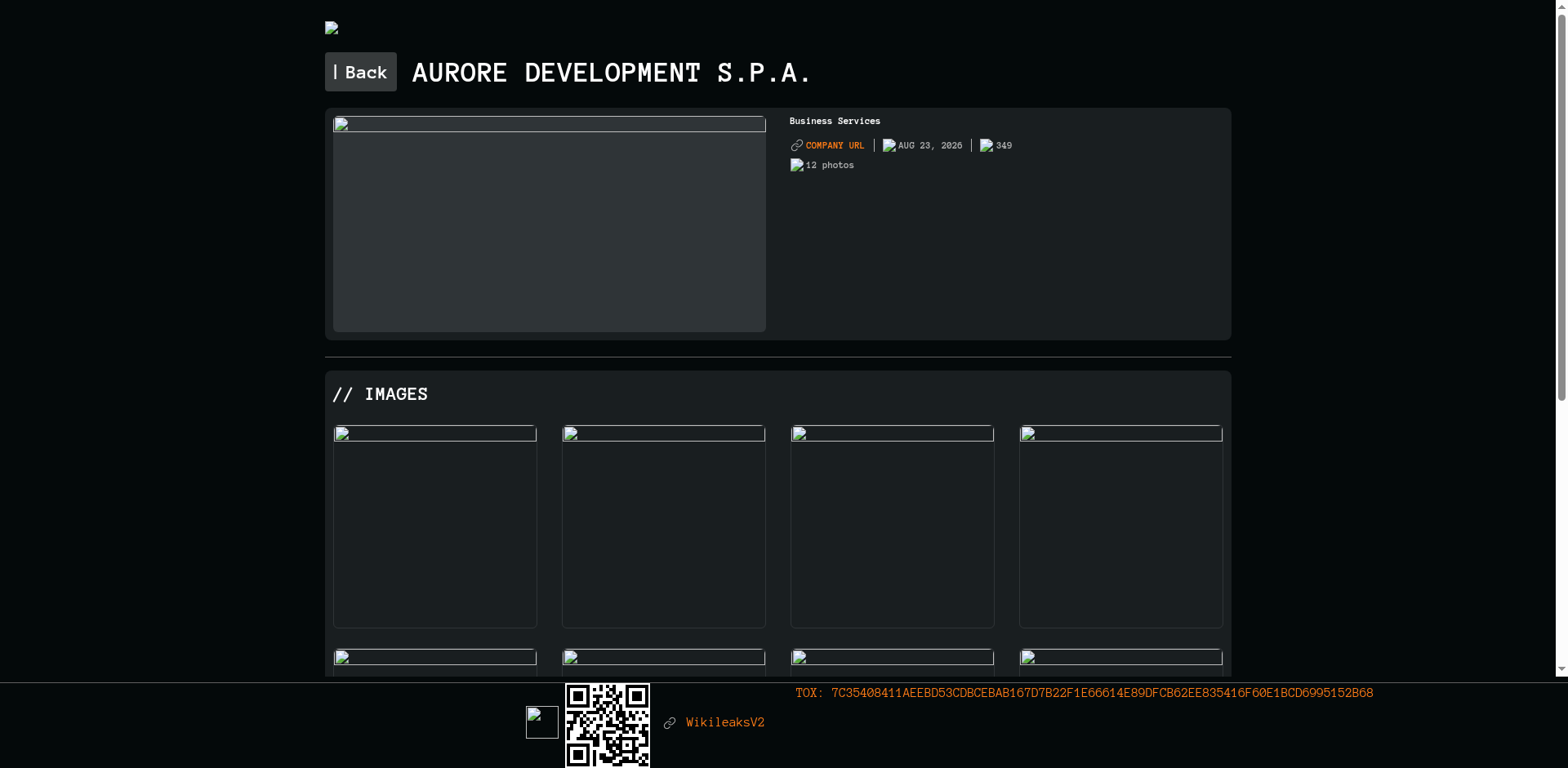
Task: Click the AURORE DEVELOPMENT S.P.A. page title
Action: 612,73
